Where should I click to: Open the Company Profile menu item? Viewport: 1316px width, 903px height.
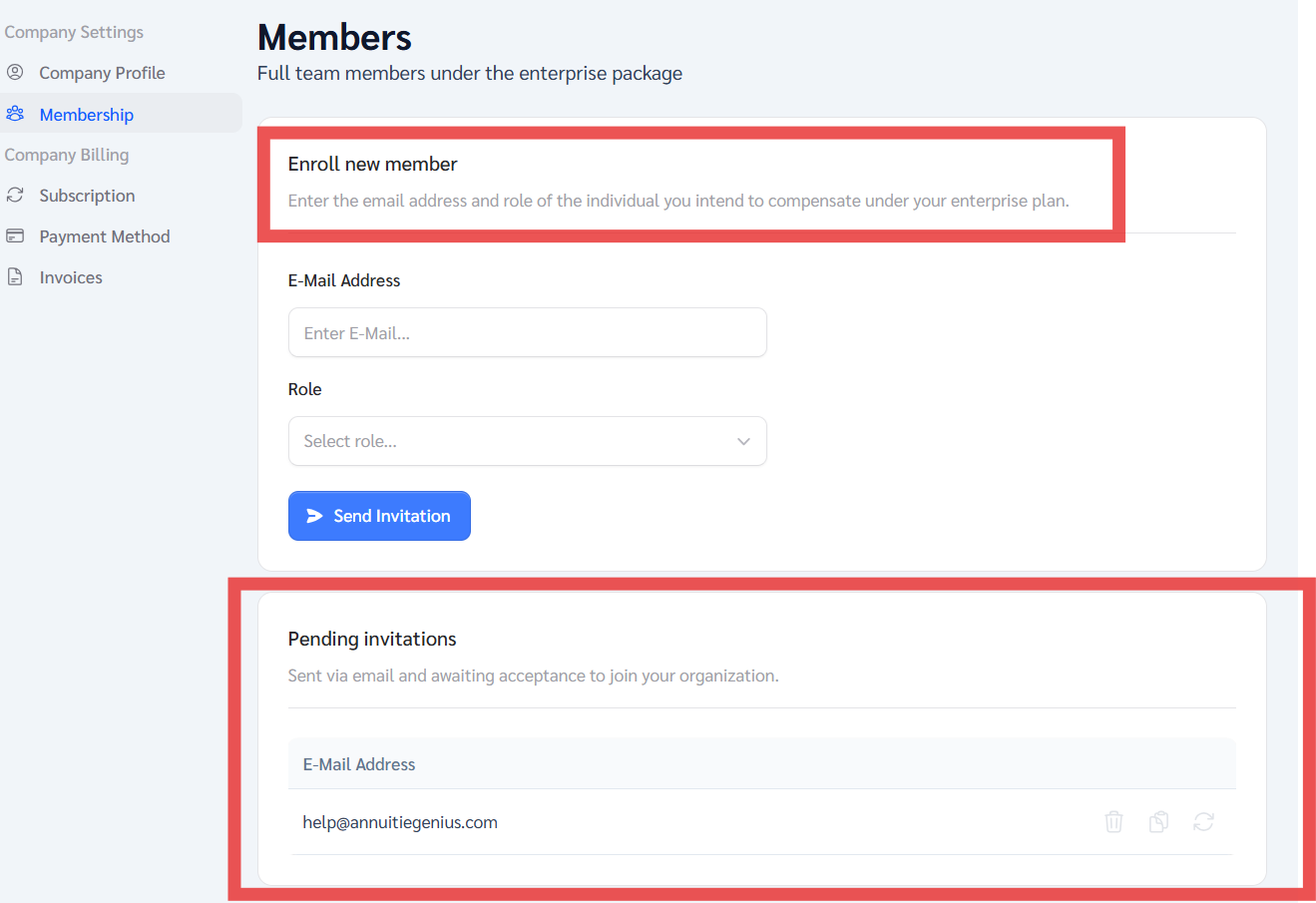(x=102, y=73)
